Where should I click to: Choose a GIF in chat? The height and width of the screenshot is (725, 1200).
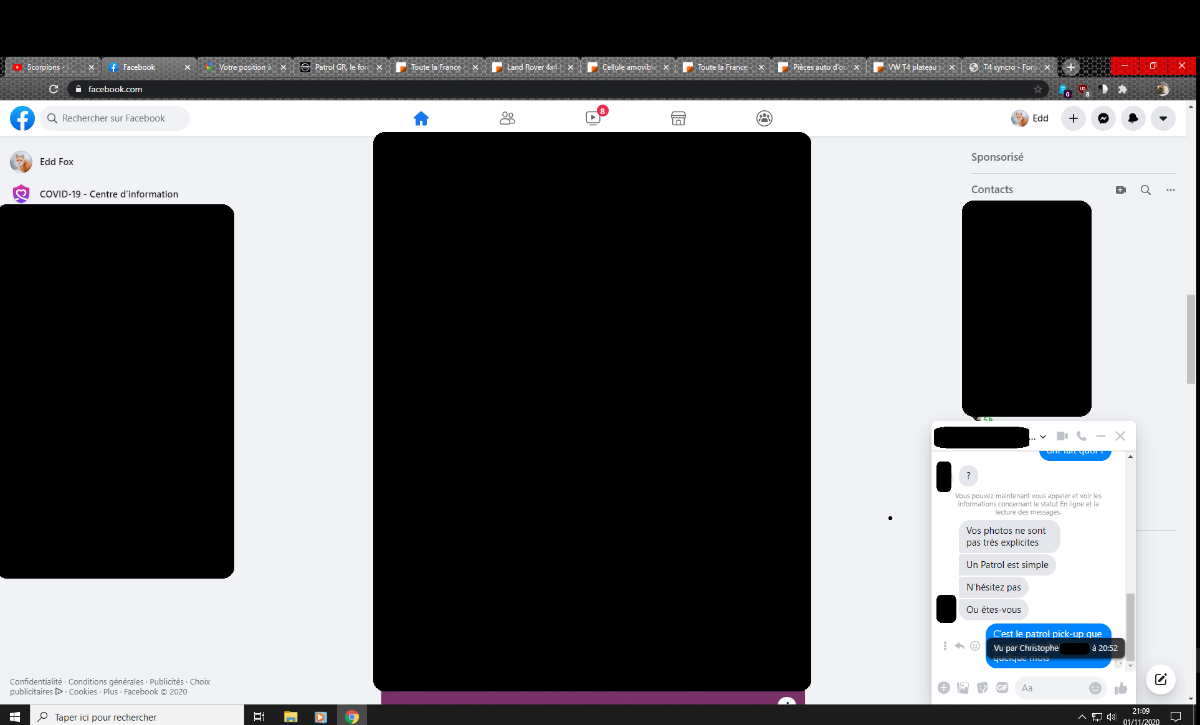click(1001, 688)
